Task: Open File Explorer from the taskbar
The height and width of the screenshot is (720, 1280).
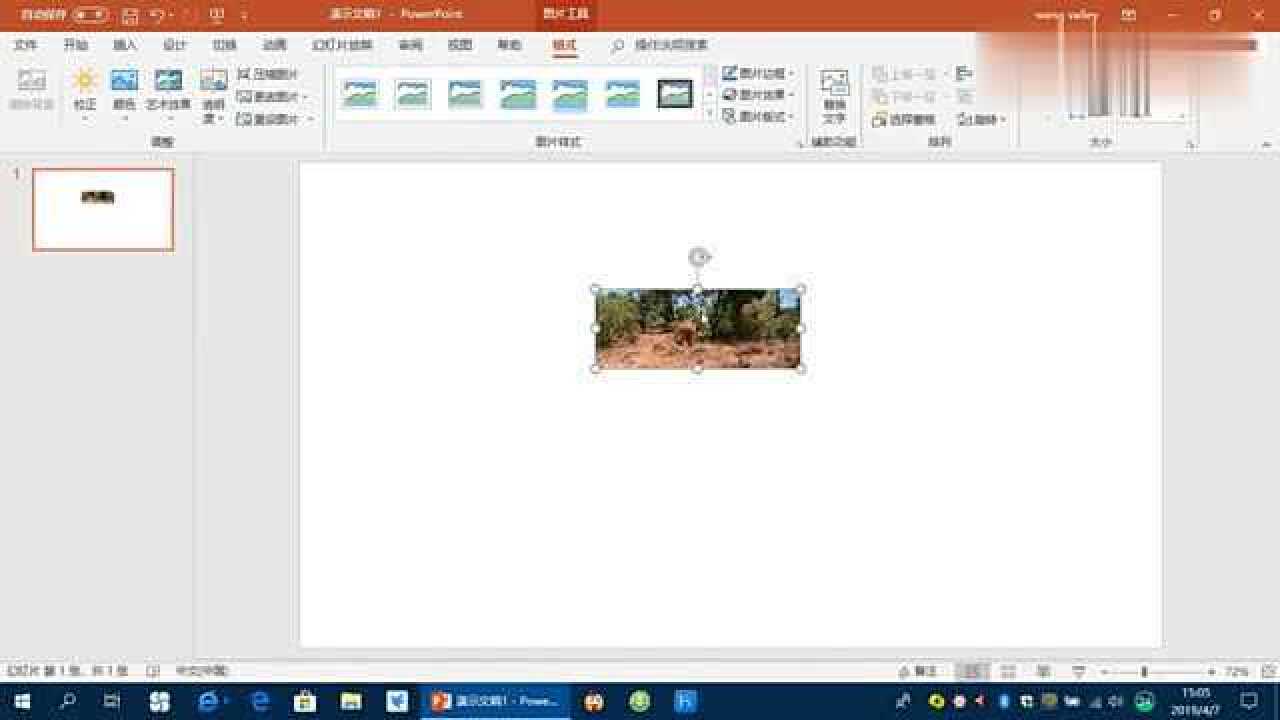Action: point(350,701)
